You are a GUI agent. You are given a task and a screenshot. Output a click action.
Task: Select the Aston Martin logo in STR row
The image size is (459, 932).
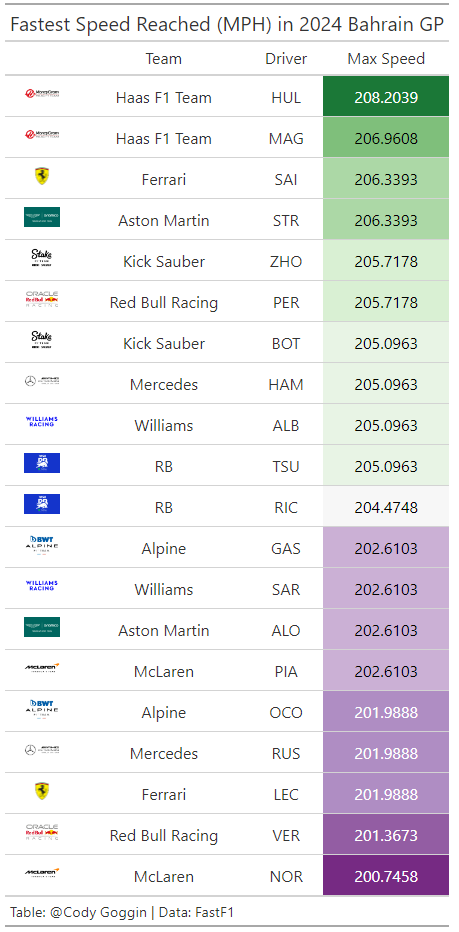pyautogui.click(x=42, y=217)
